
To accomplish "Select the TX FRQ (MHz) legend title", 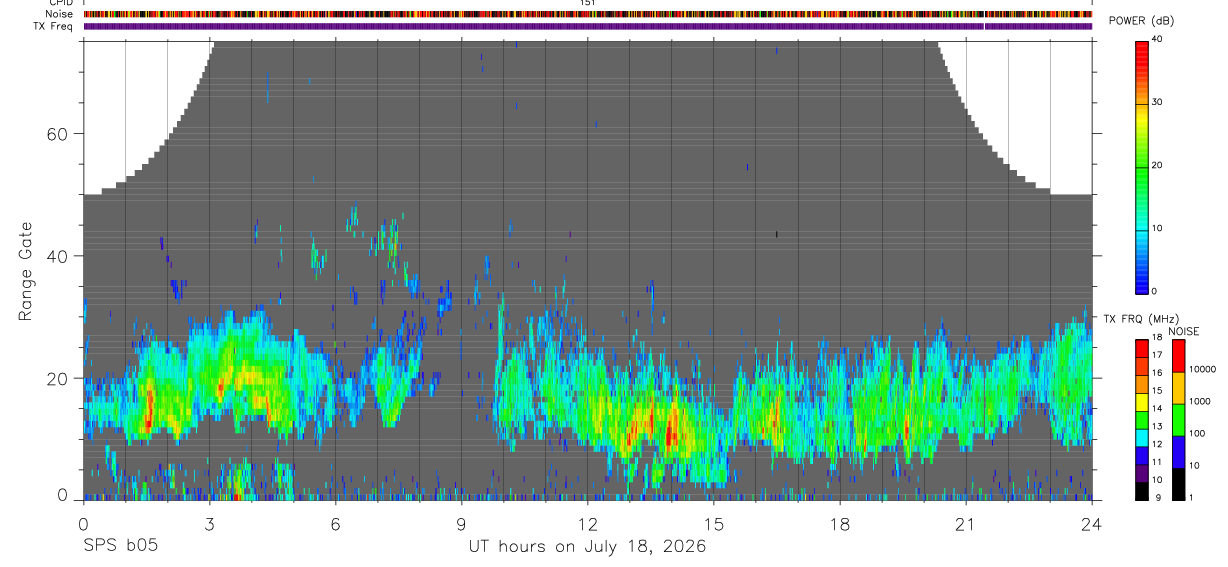I will click(x=1138, y=318).
